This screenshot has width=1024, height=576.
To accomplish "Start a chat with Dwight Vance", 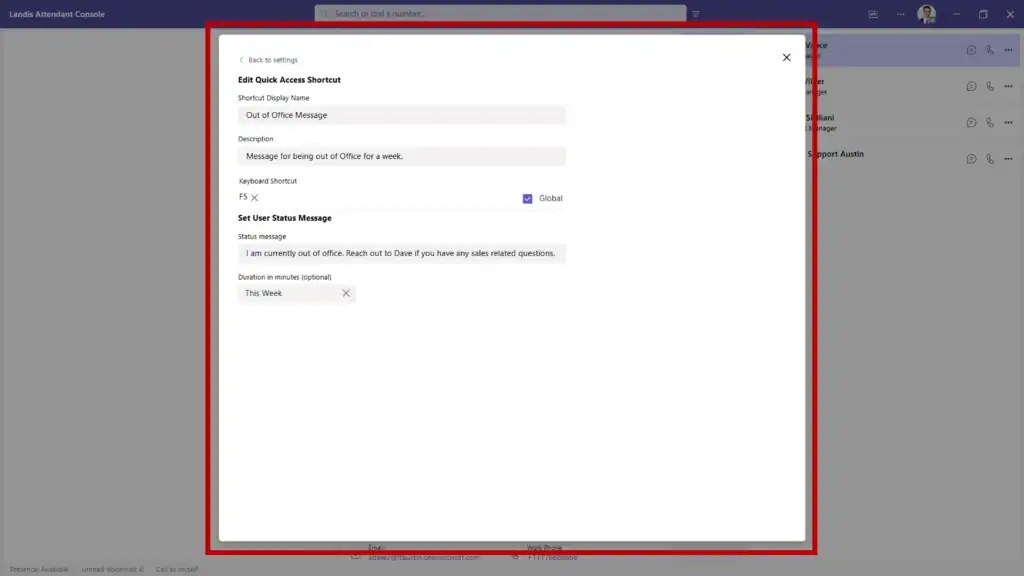I will pos(971,49).
